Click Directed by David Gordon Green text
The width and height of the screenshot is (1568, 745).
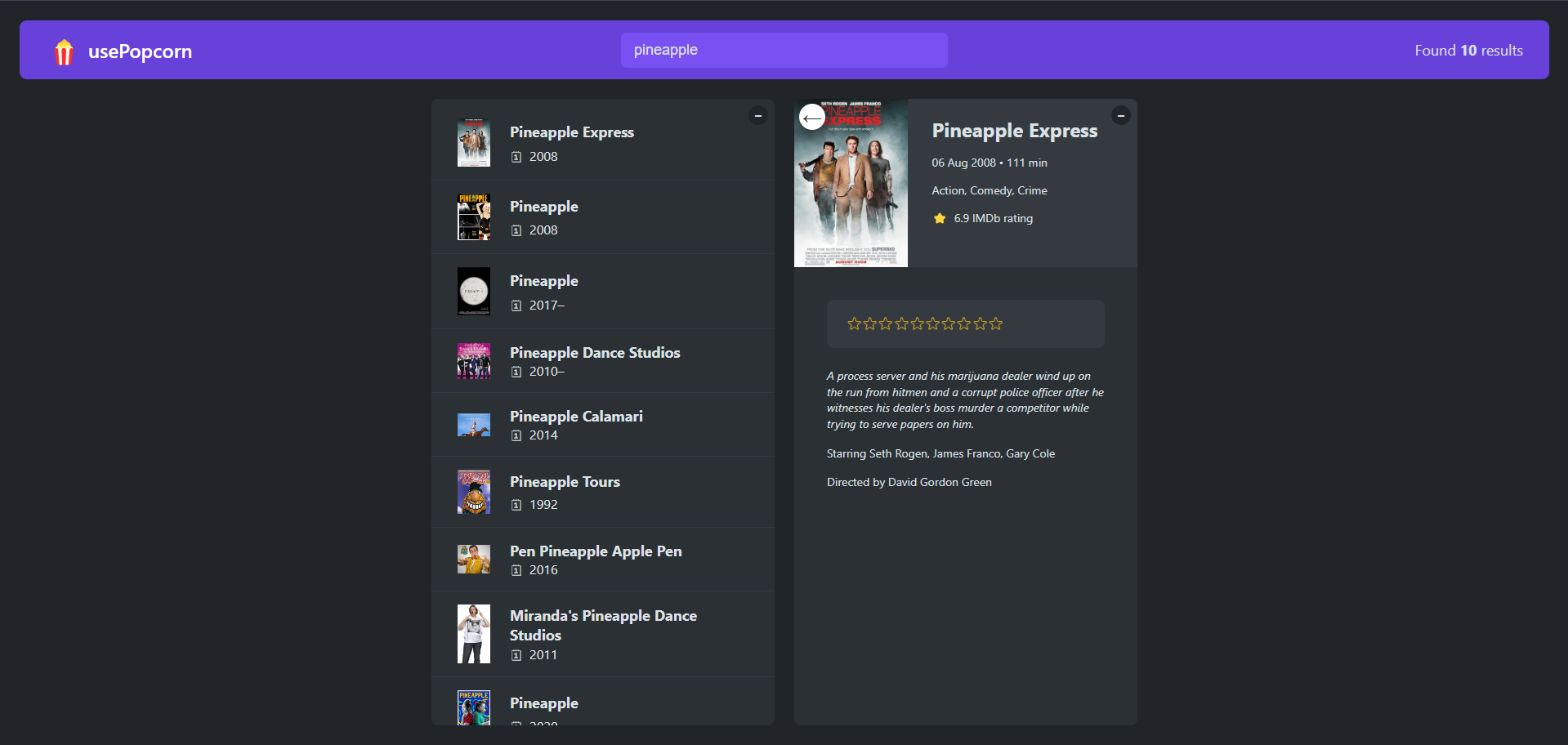909,482
